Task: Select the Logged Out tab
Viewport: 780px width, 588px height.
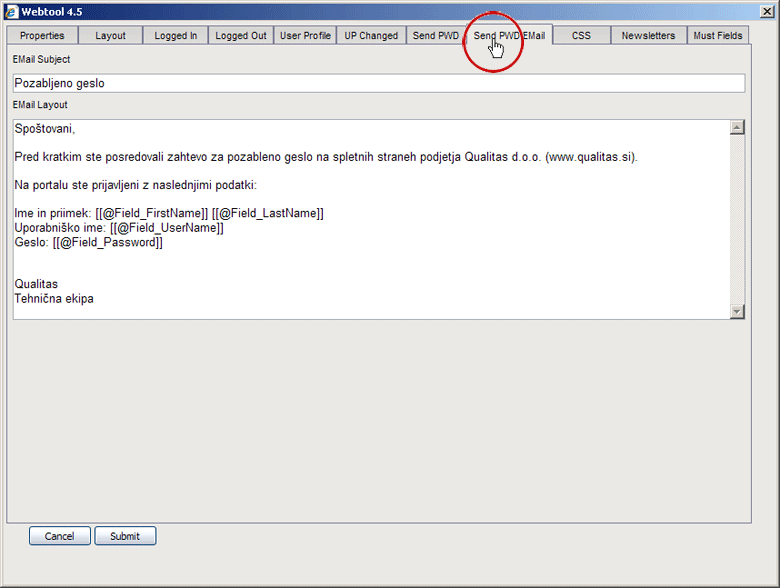Action: (x=241, y=35)
